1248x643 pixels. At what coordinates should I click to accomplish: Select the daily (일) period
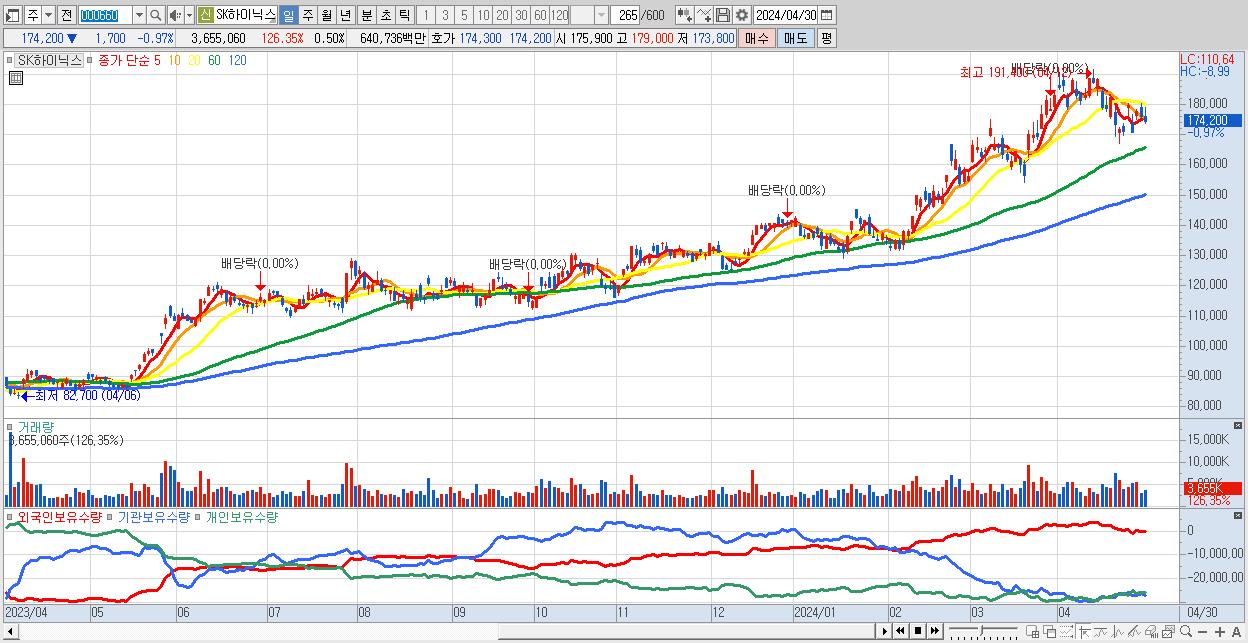[x=288, y=15]
